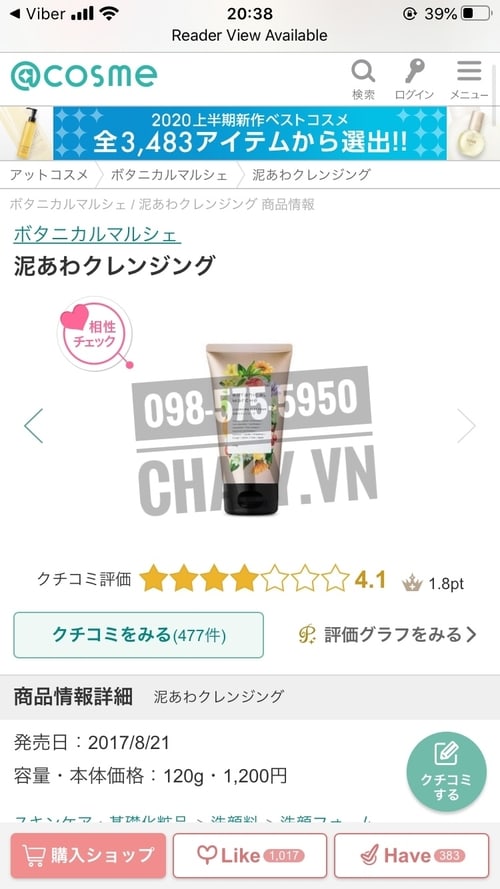The image size is (500, 889).
Task: Toggle the Have checkmark button
Action: click(412, 856)
